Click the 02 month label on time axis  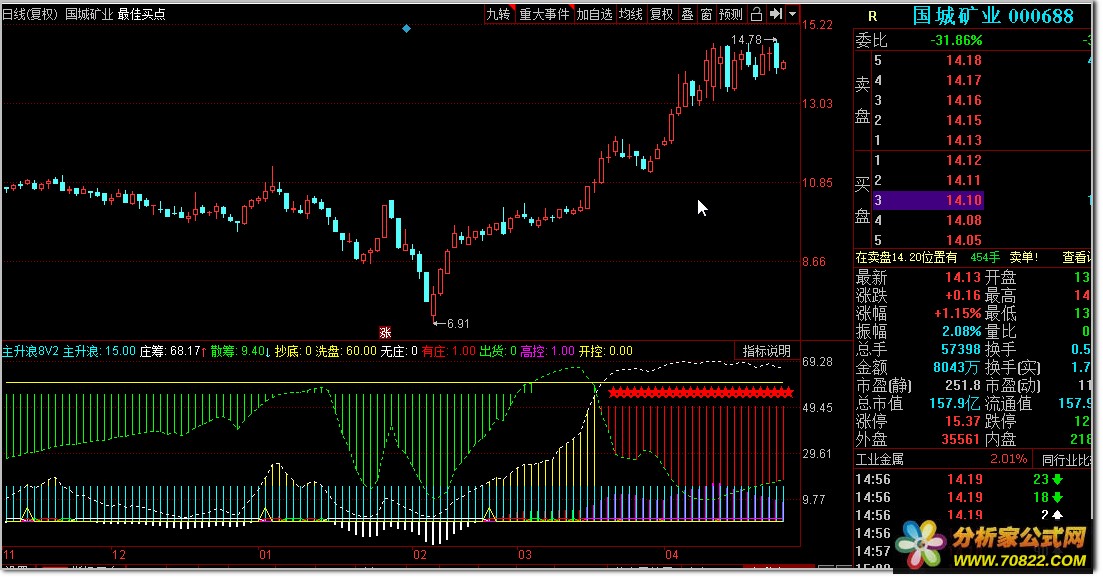click(x=420, y=554)
